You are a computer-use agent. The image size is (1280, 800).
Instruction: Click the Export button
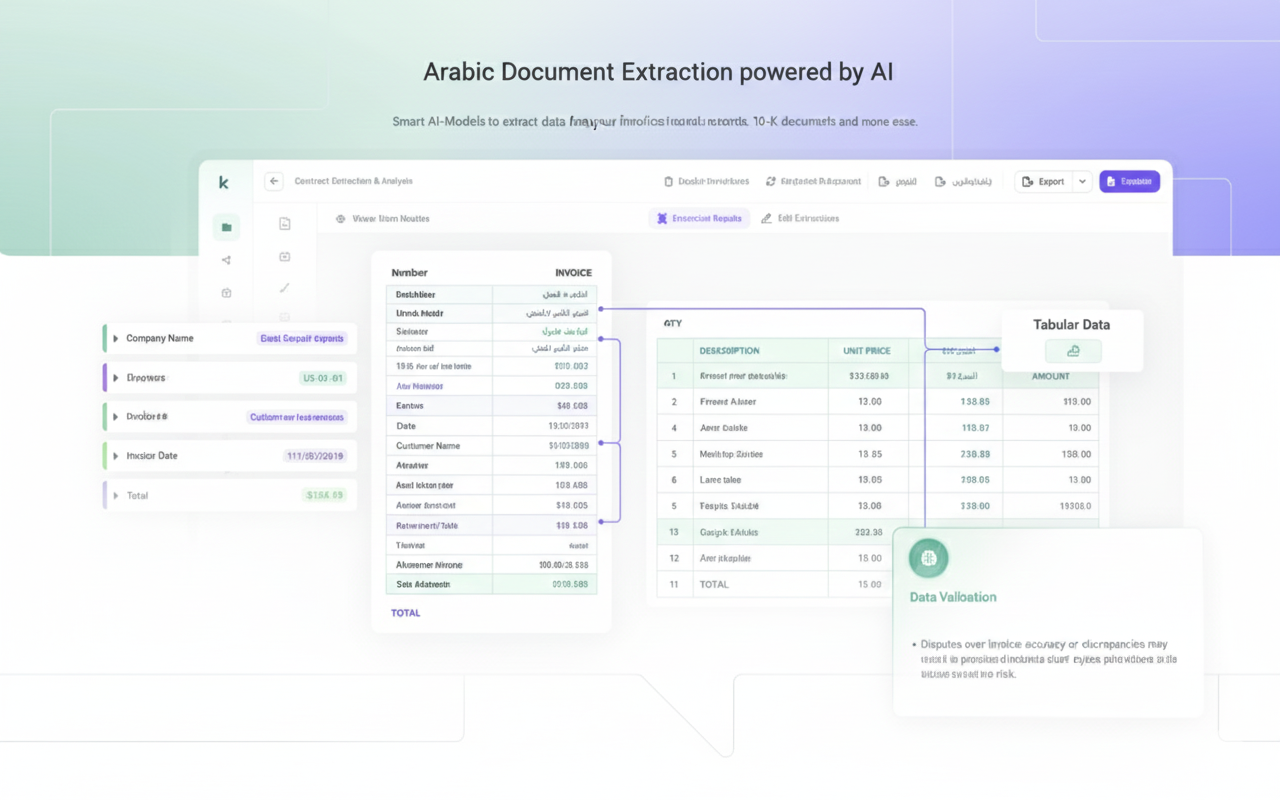(x=1042, y=182)
